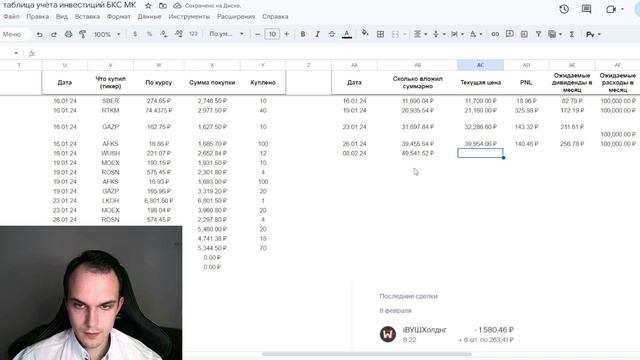Image resolution: width=640 pixels, height=360 pixels.
Task: Star the spreadsheet document
Action: click(x=149, y=6)
